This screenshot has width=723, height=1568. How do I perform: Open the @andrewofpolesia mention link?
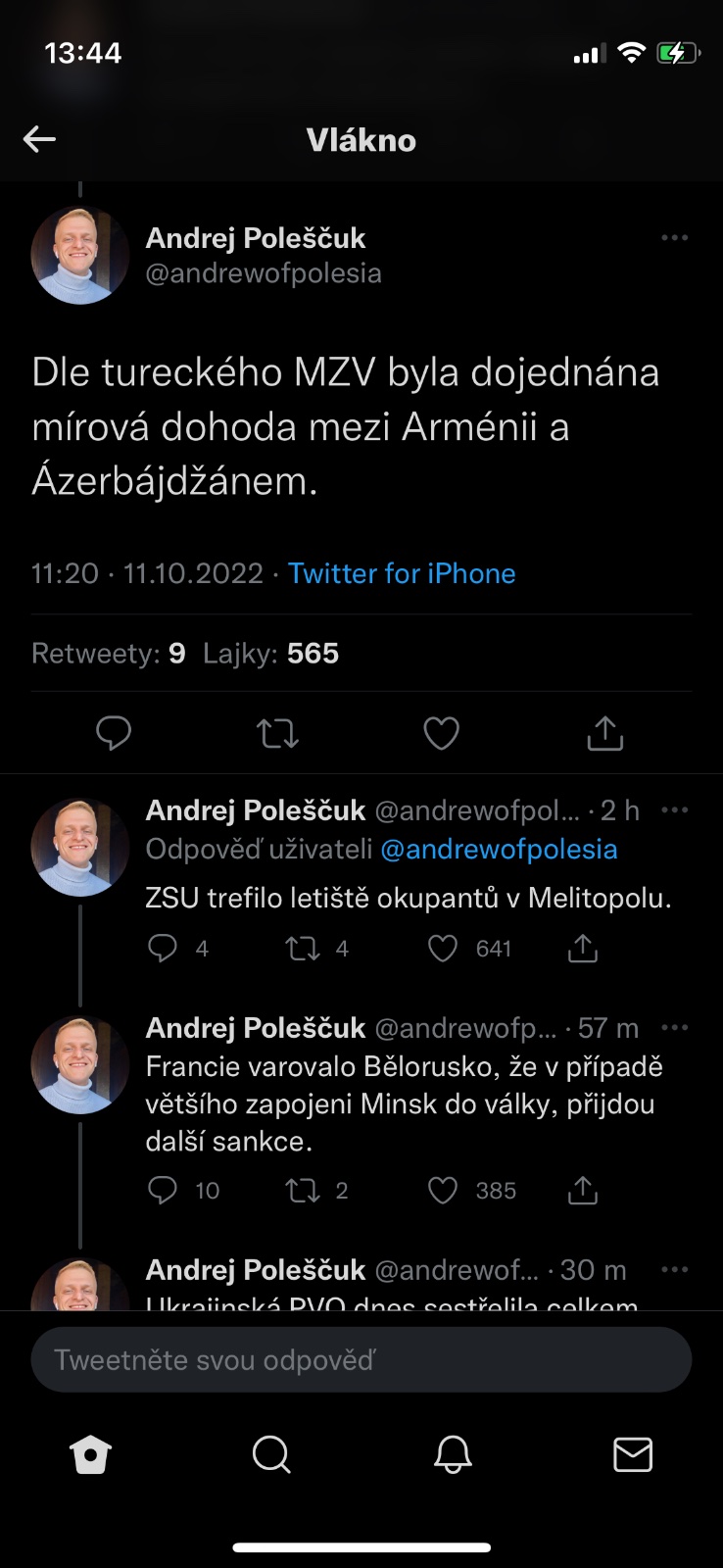(x=499, y=849)
